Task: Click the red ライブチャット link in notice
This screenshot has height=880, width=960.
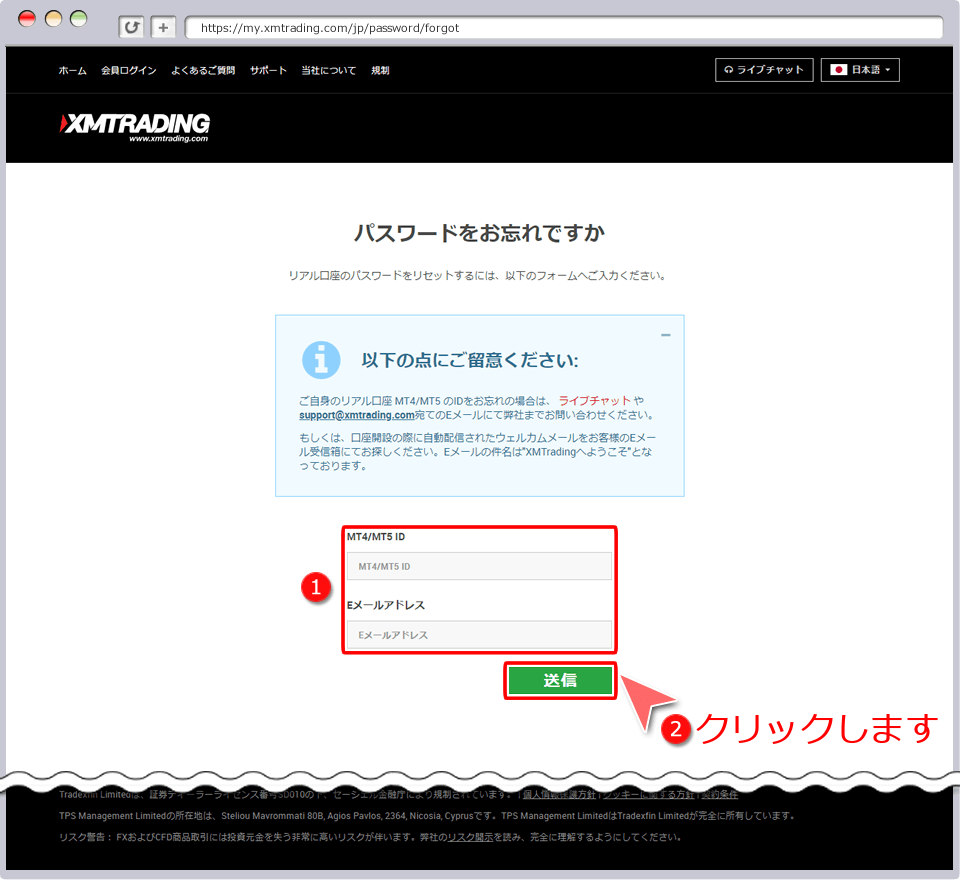Action: pos(594,401)
